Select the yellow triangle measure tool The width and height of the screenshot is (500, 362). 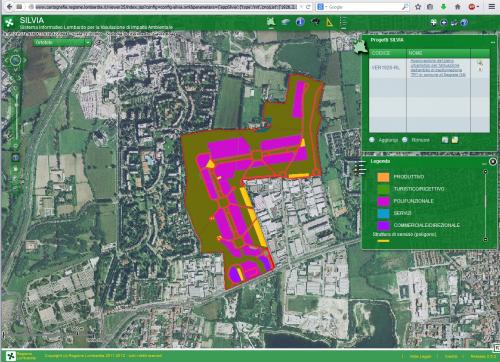[329, 22]
